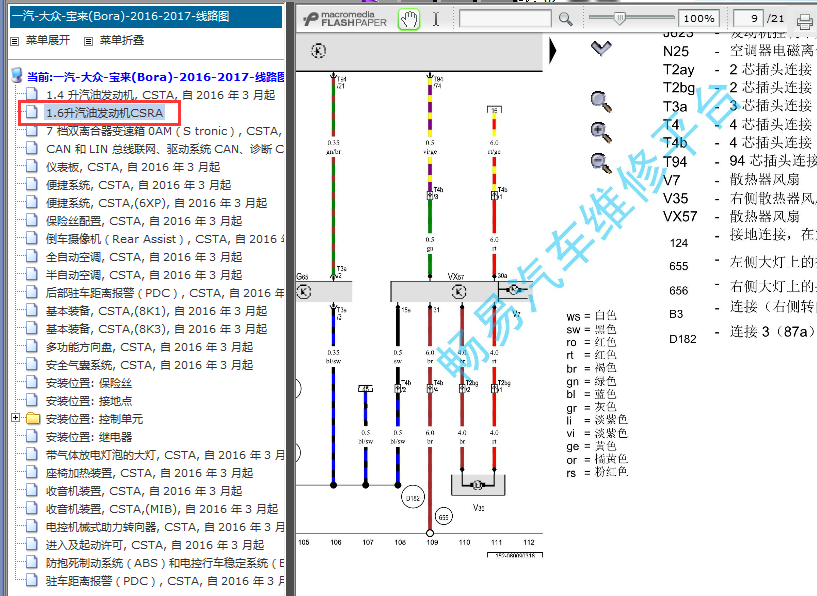Open 仪表板, CSTA entry
The image size is (817, 596).
pyautogui.click(x=133, y=167)
